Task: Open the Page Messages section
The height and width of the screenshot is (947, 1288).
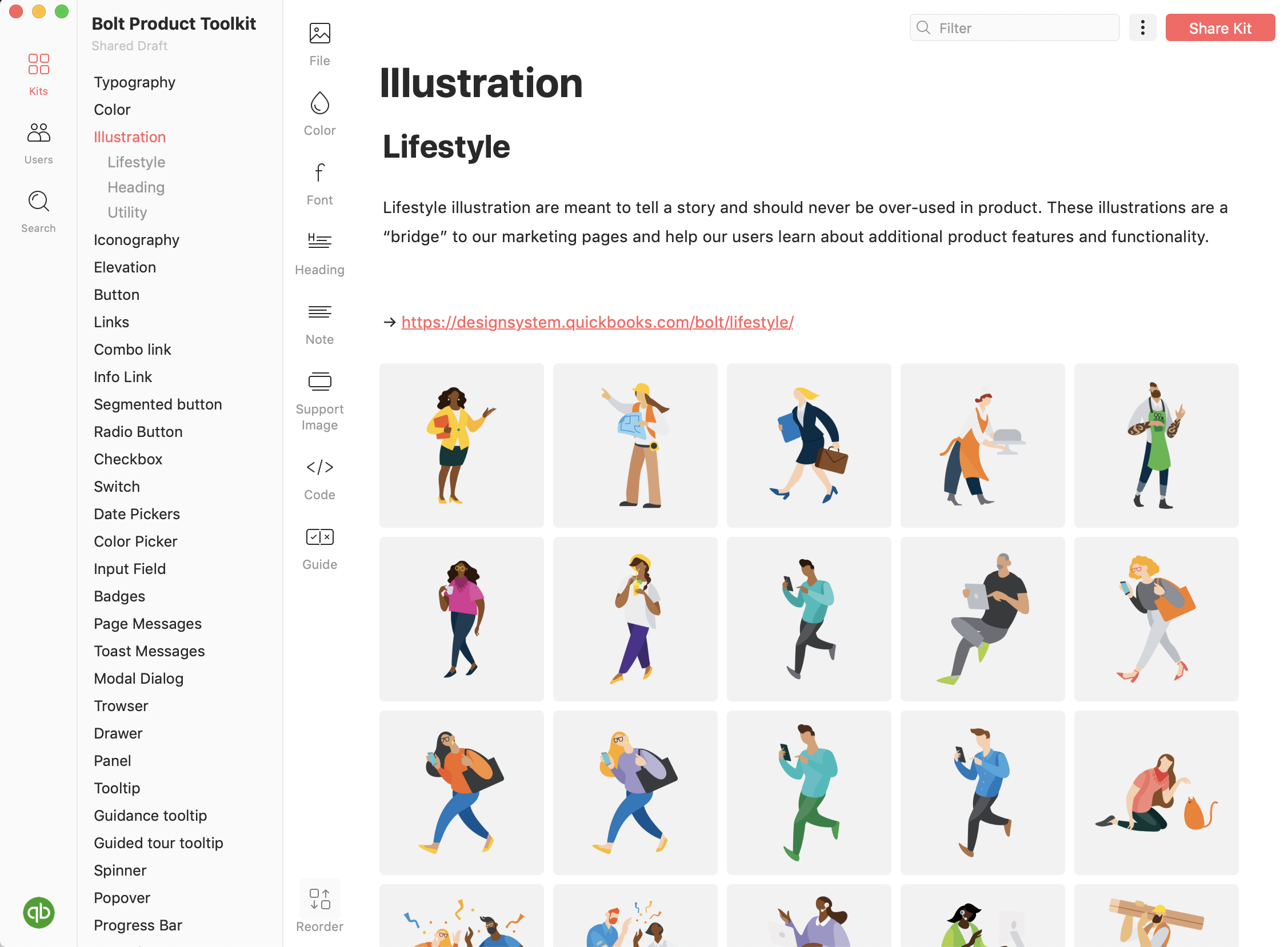Action: tap(147, 624)
